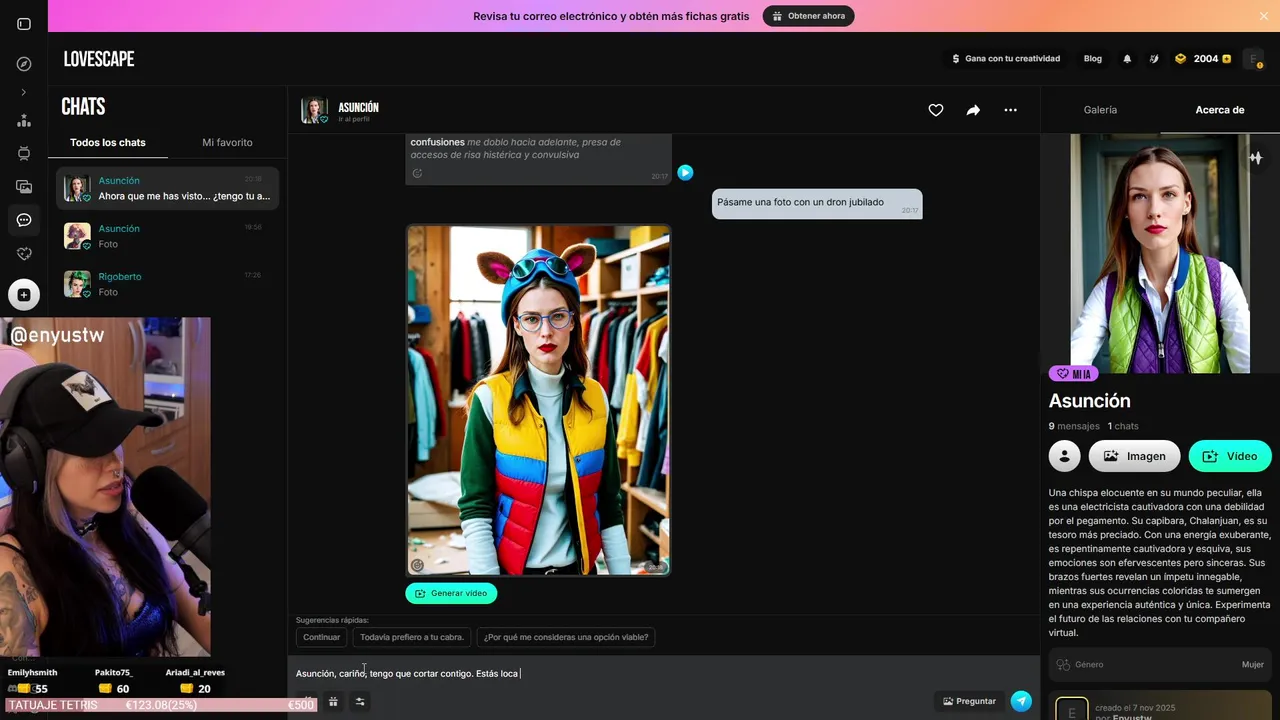Viewport: 1280px width, 720px height.
Task: Choose the Continuar quick suggestion
Action: (322, 637)
